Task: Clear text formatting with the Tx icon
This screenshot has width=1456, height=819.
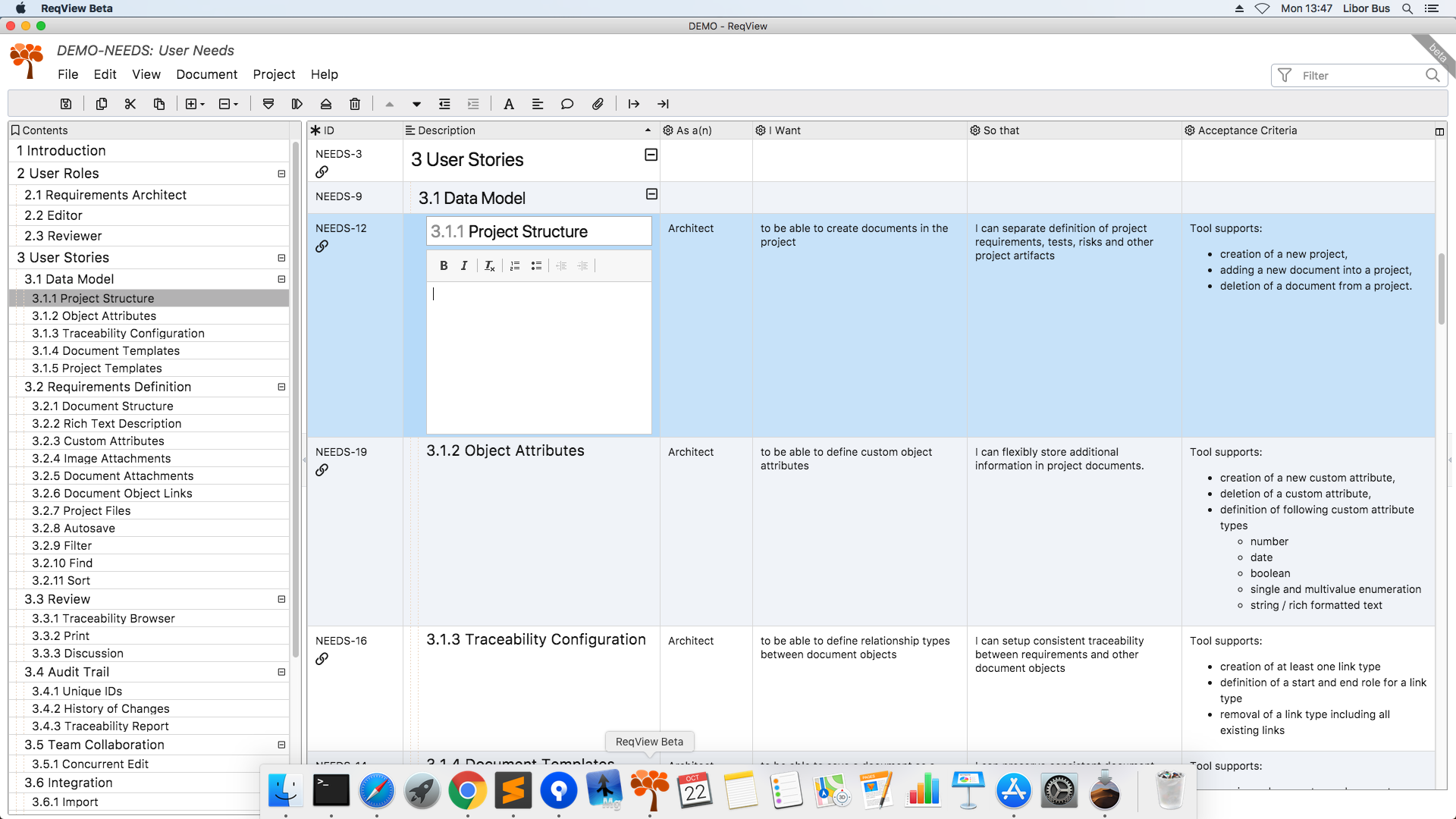Action: click(489, 265)
